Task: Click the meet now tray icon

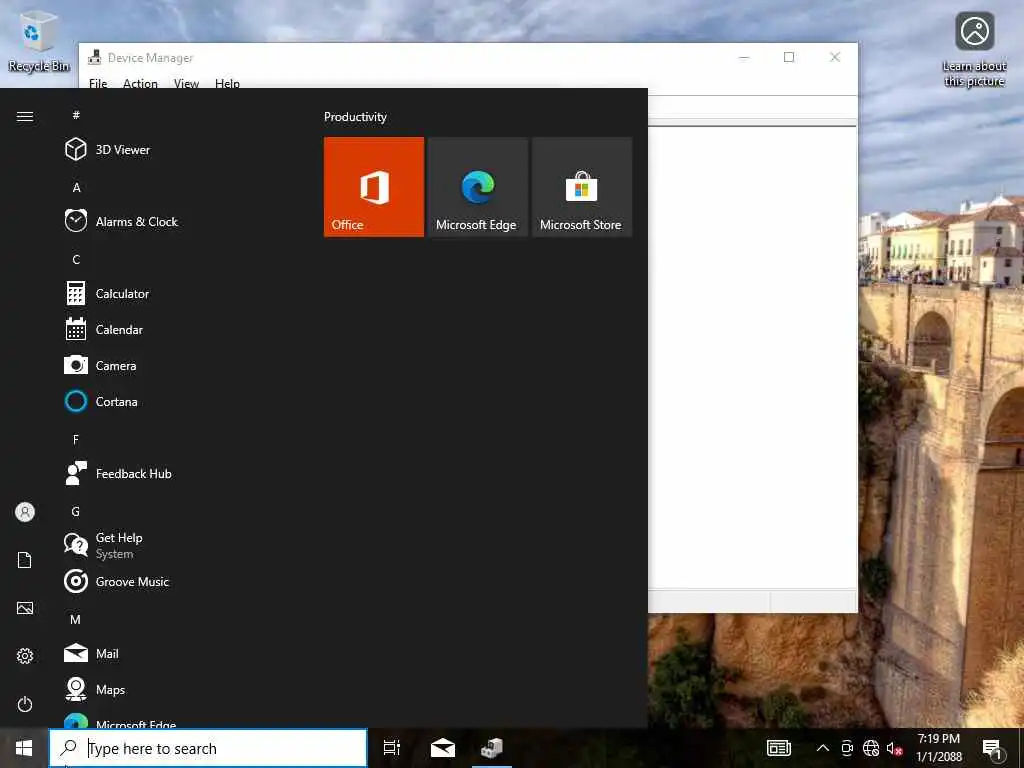Action: [847, 748]
